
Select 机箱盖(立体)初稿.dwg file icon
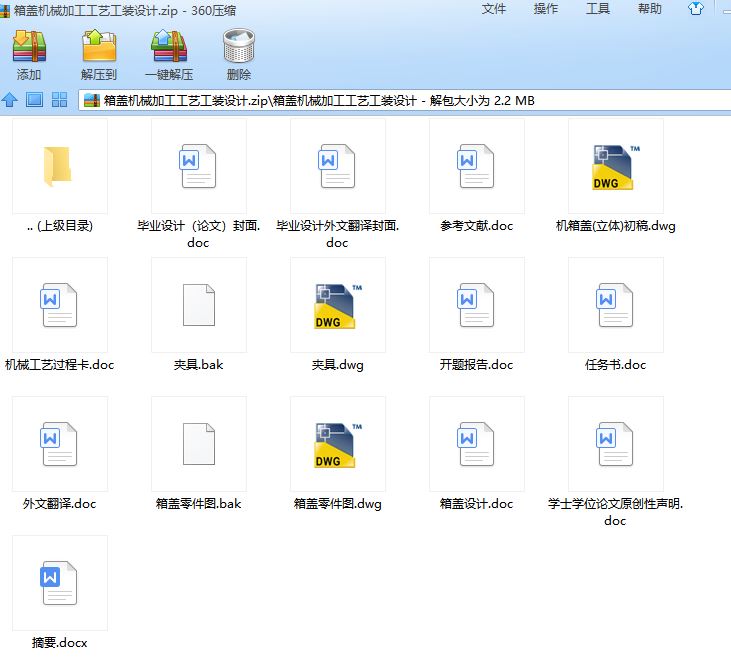coord(615,167)
